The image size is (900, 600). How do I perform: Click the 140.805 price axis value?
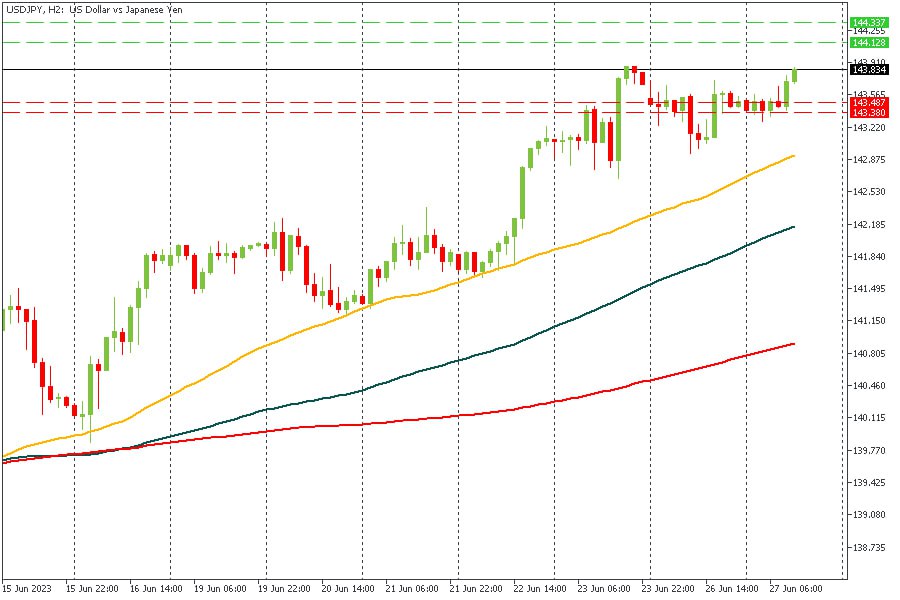click(x=870, y=354)
